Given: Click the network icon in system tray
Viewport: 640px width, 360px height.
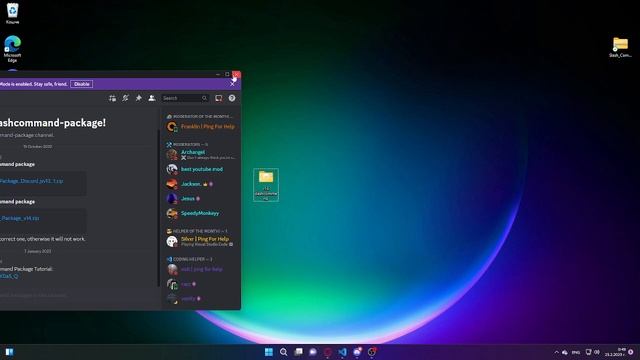Looking at the screenshot, I should point(588,352).
